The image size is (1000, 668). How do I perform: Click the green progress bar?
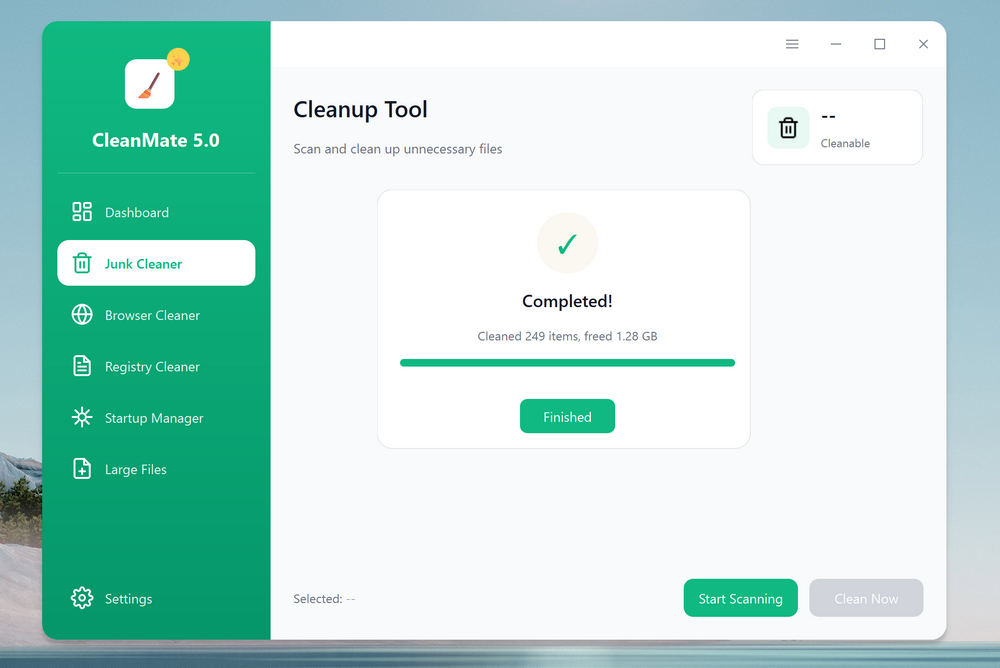[x=567, y=362]
